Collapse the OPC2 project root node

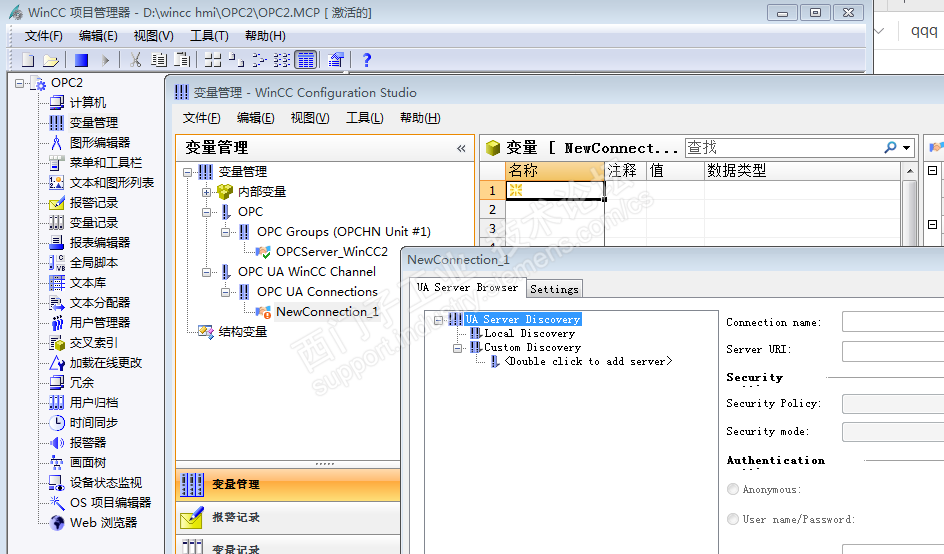point(19,83)
